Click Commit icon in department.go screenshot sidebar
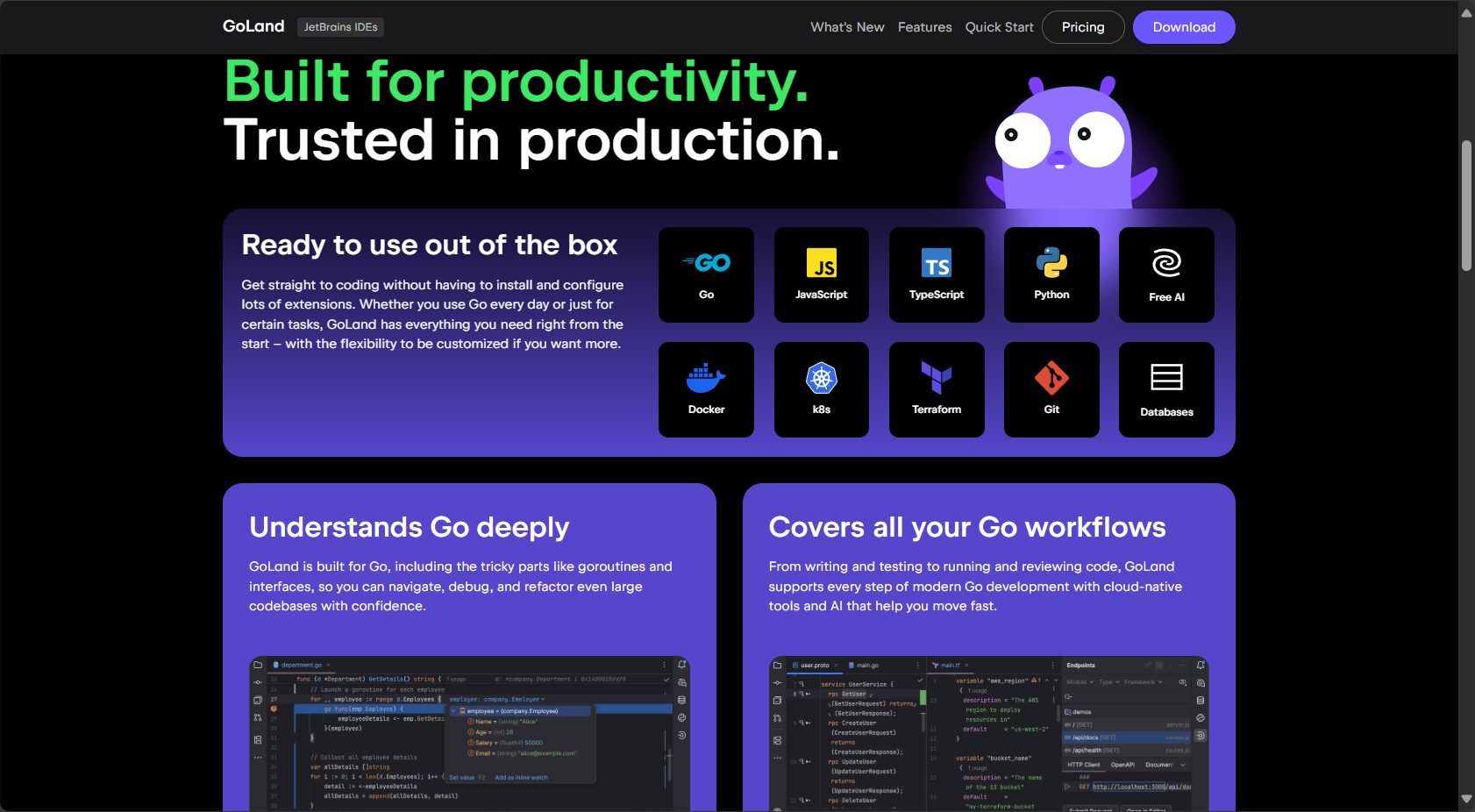Screen dimensions: 1475x812 pyautogui.click(x=258, y=682)
